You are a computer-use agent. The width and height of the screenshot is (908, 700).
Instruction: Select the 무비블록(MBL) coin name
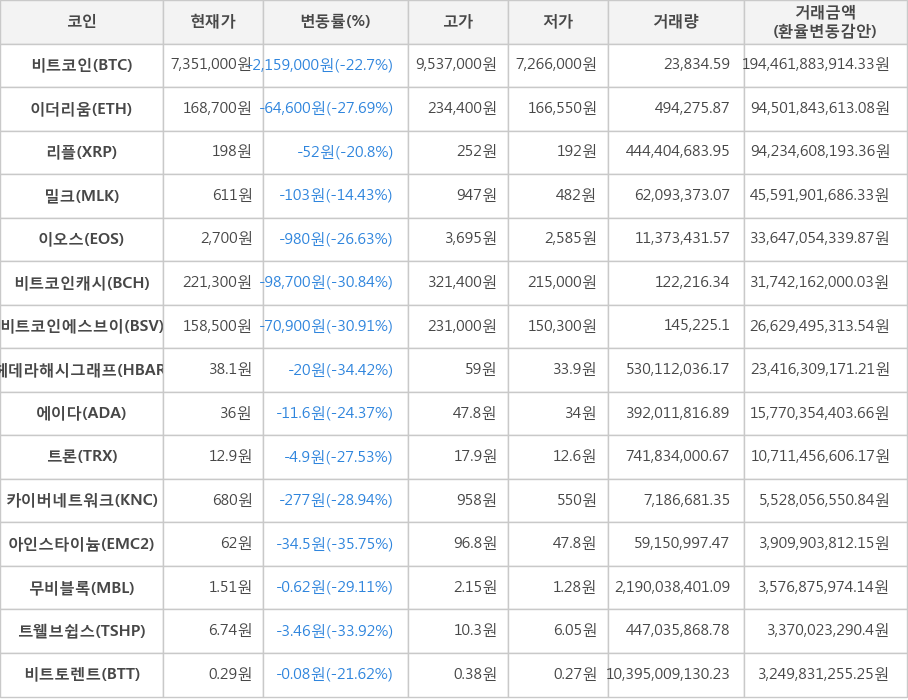coord(82,587)
